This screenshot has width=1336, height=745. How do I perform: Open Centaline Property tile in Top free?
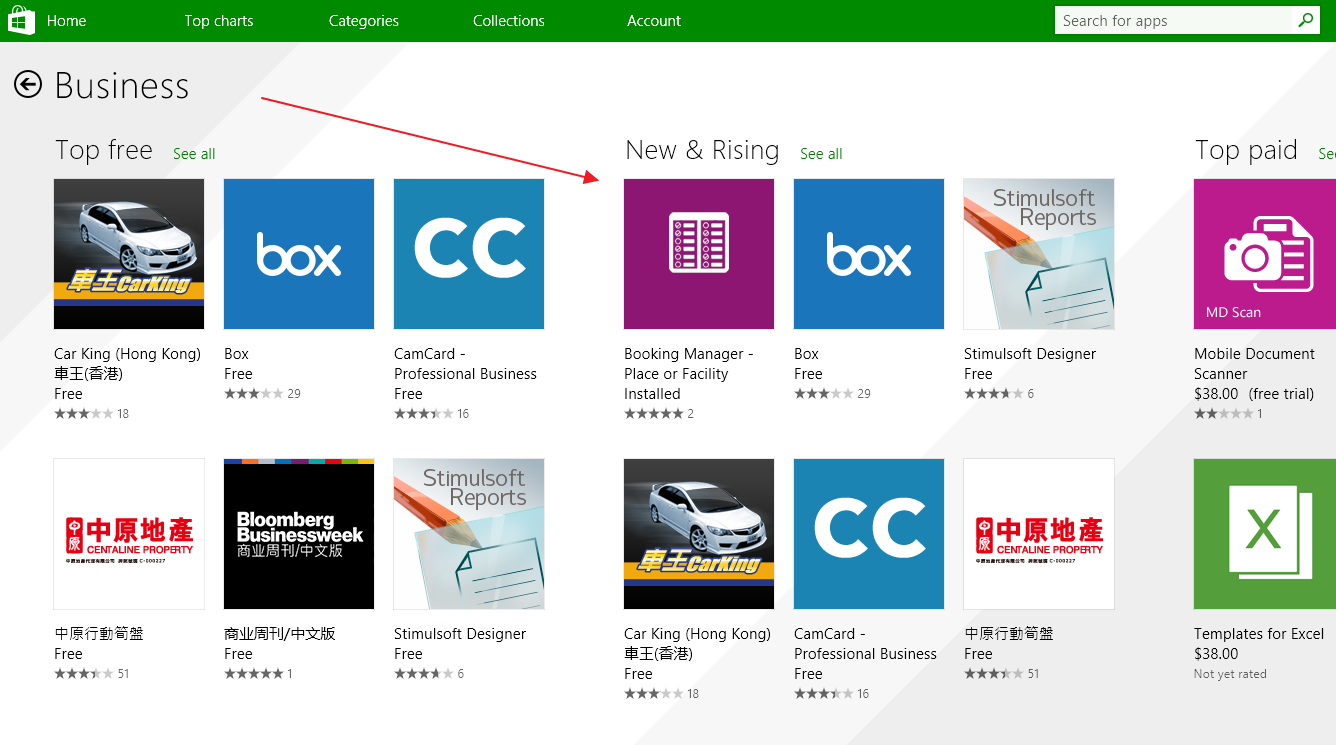129,534
